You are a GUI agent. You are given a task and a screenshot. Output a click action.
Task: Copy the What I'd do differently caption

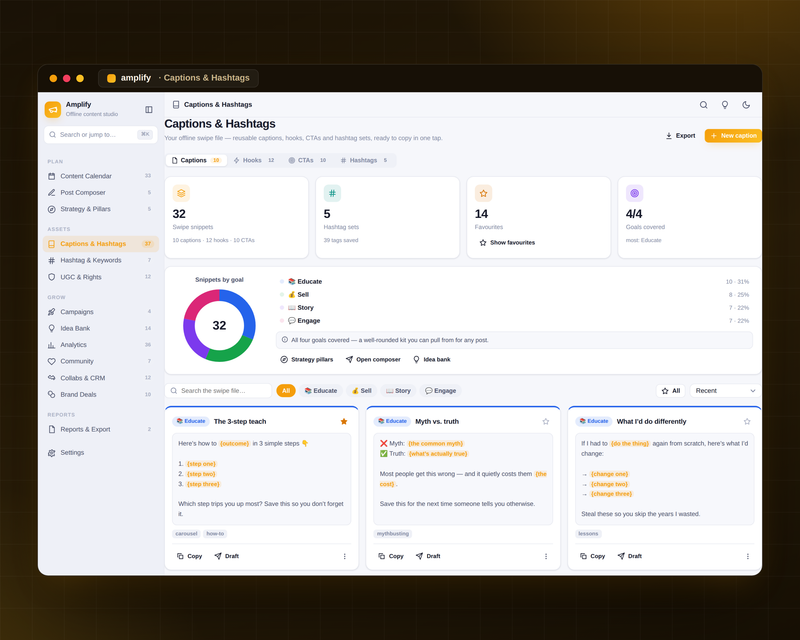click(x=592, y=556)
